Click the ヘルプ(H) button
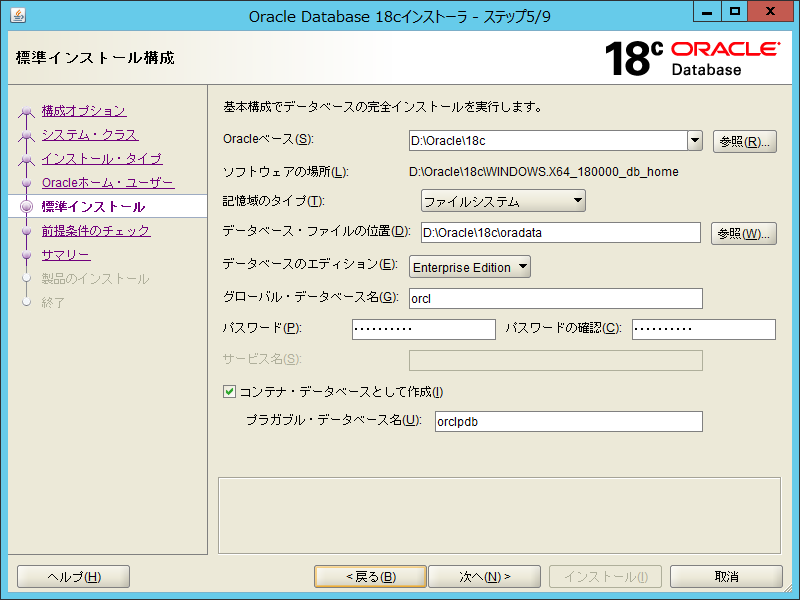This screenshot has height=600, width=800. tap(74, 577)
